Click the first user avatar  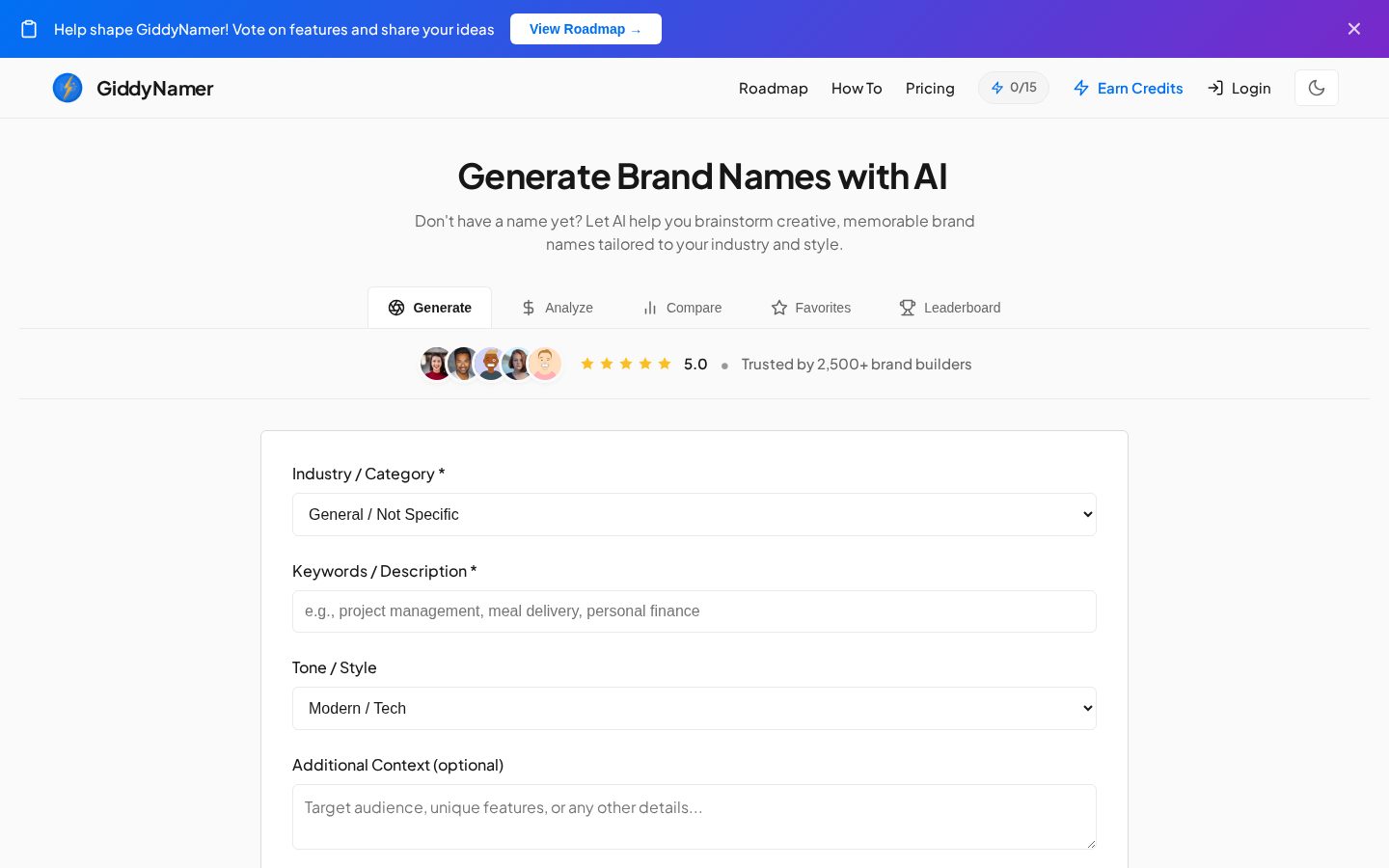[436, 364]
